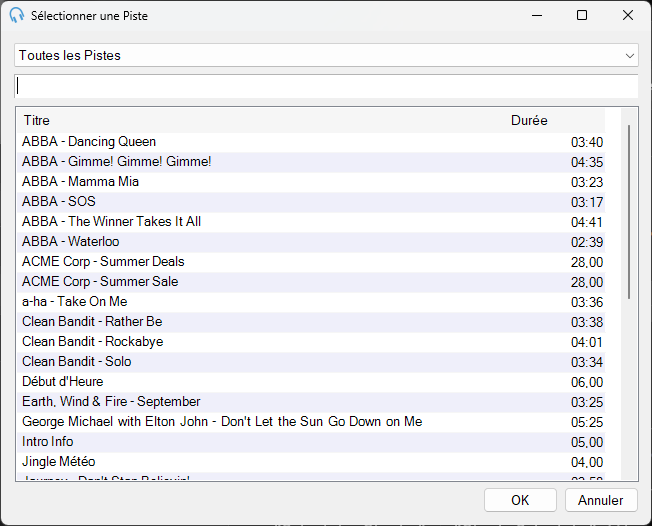The image size is (652, 526).
Task: Confirm selection with OK button
Action: pos(520,500)
